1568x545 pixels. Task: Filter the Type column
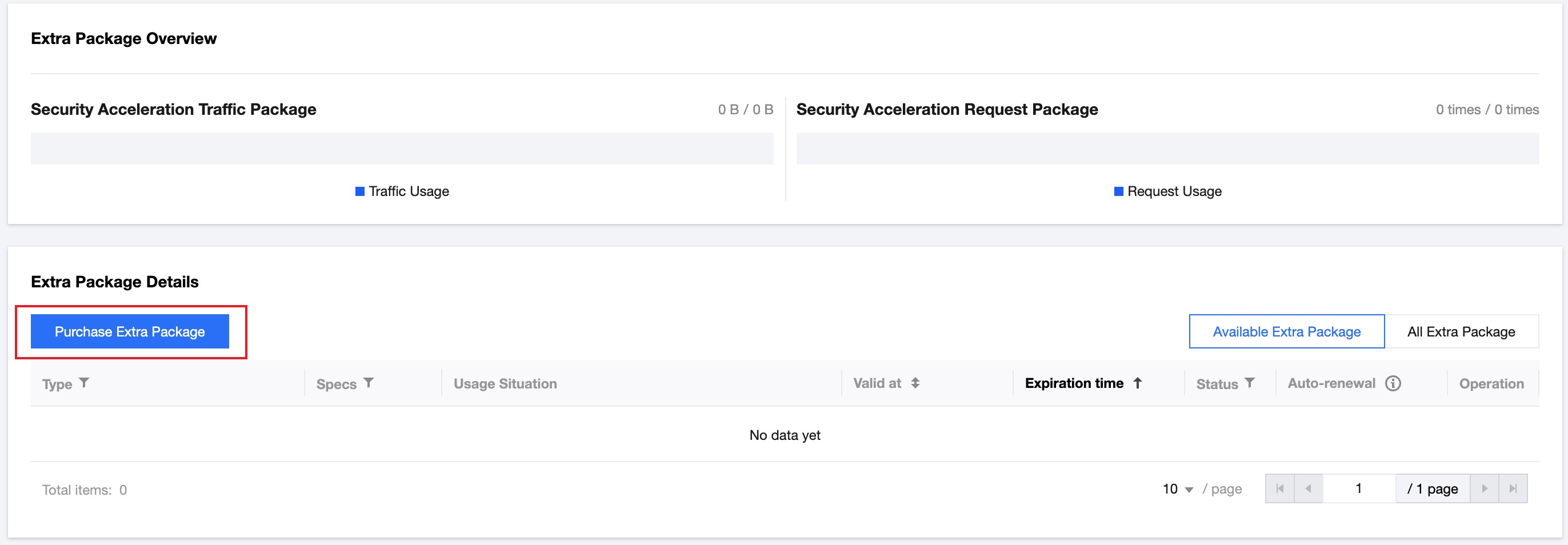coord(84,383)
